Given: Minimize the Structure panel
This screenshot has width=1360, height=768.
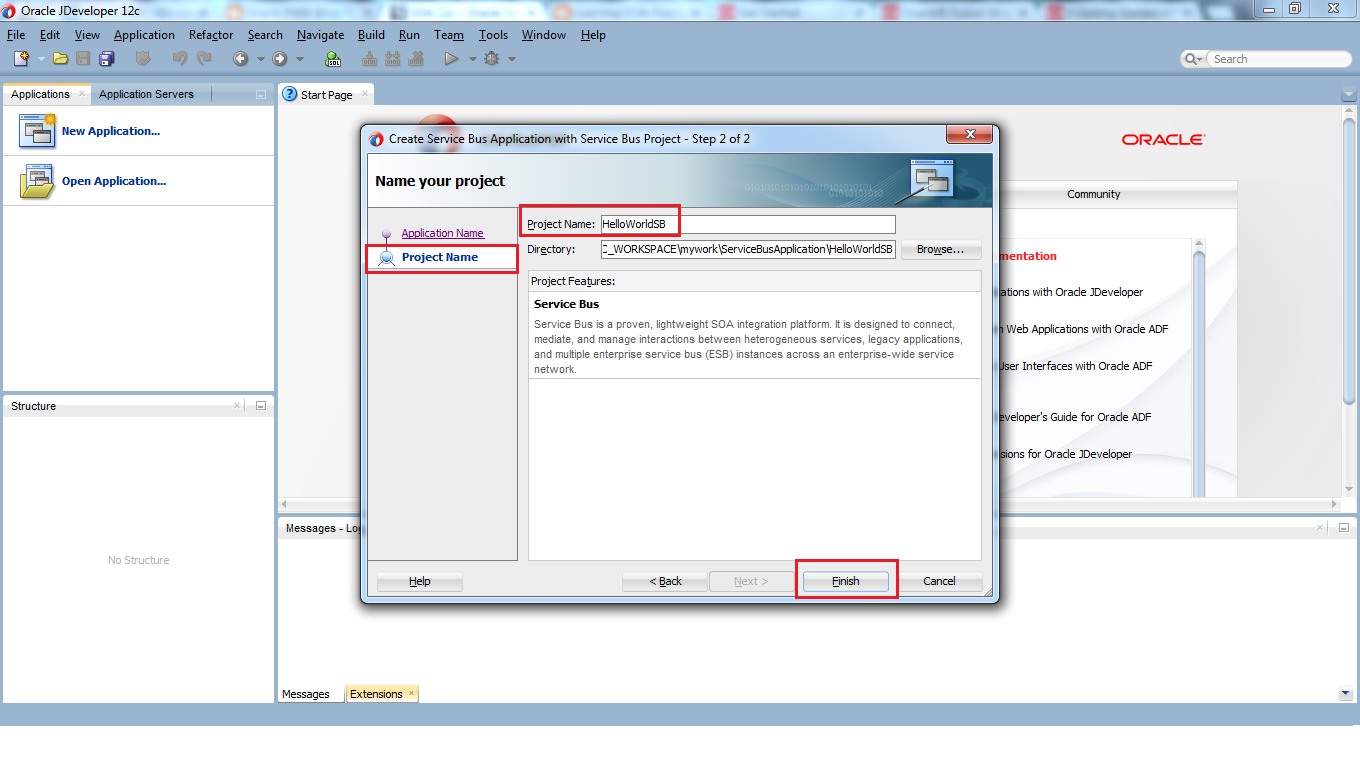Looking at the screenshot, I should tap(261, 406).
